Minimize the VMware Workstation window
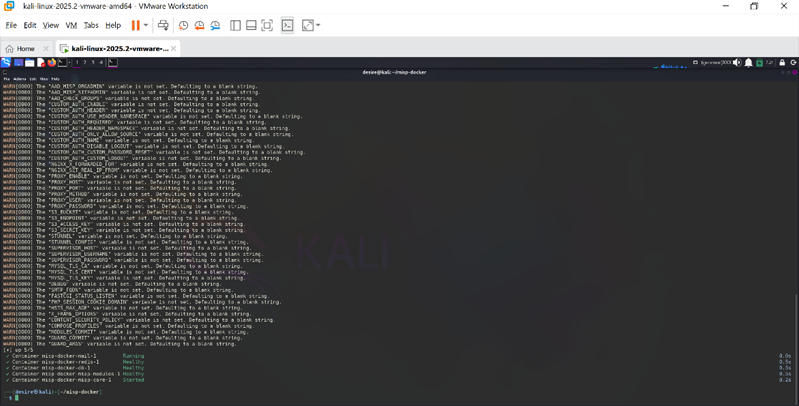The width and height of the screenshot is (799, 406). pyautogui.click(x=726, y=6)
